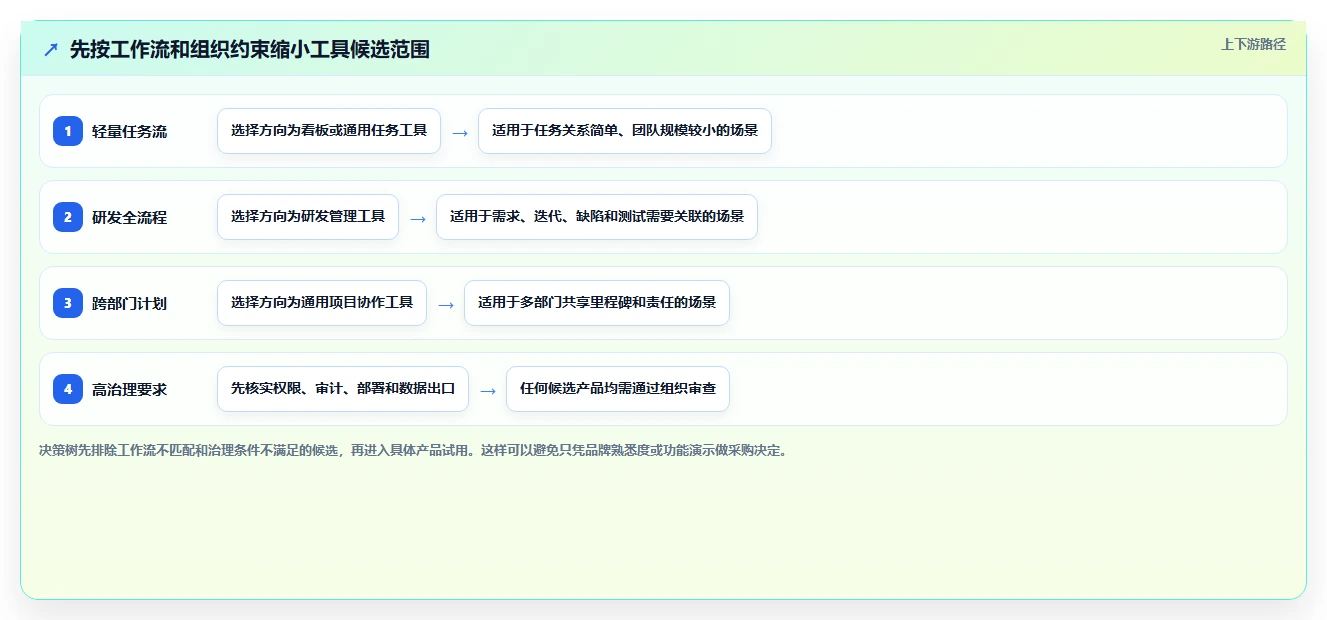Click the box 选择方向为通用项目协作工具
1327x620 pixels.
coord(322,303)
